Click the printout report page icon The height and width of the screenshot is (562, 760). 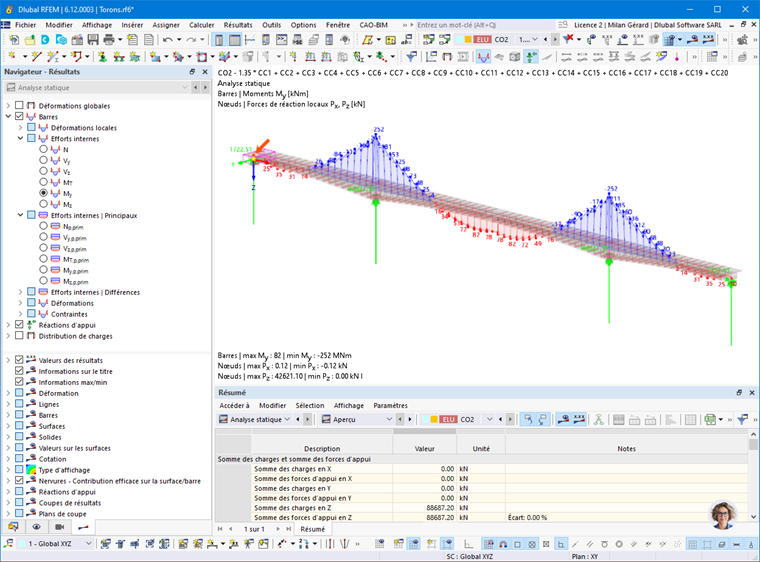point(149,40)
